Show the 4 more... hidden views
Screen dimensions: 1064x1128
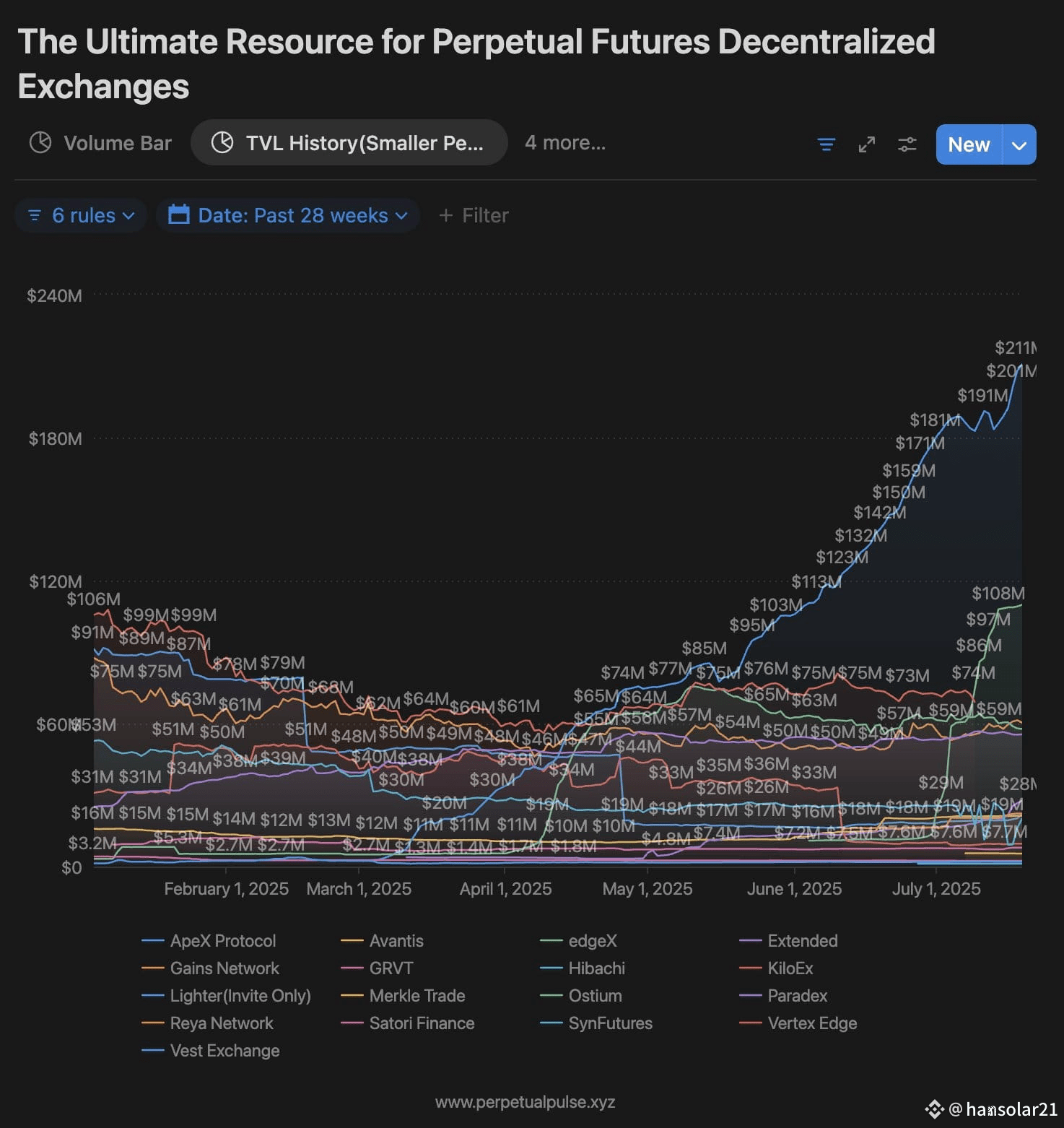[565, 143]
